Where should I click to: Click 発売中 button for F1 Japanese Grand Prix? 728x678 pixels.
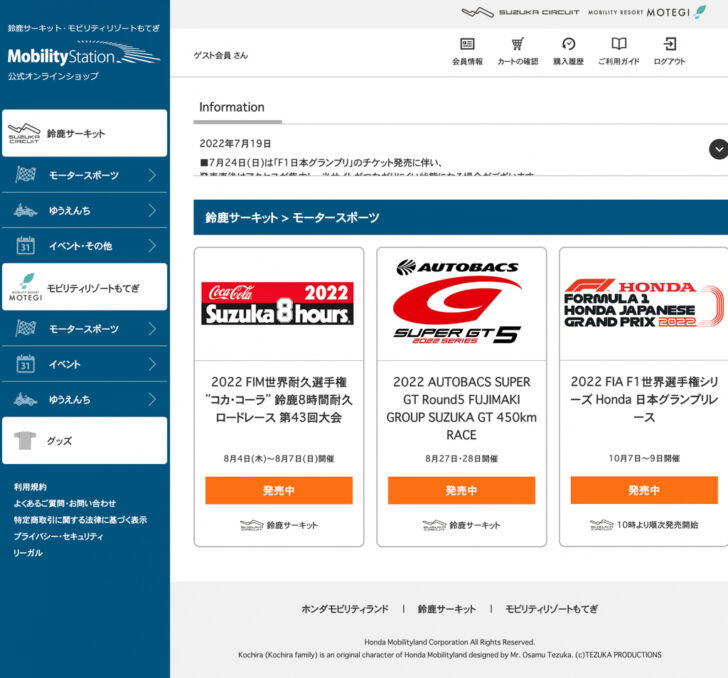[x=644, y=490]
